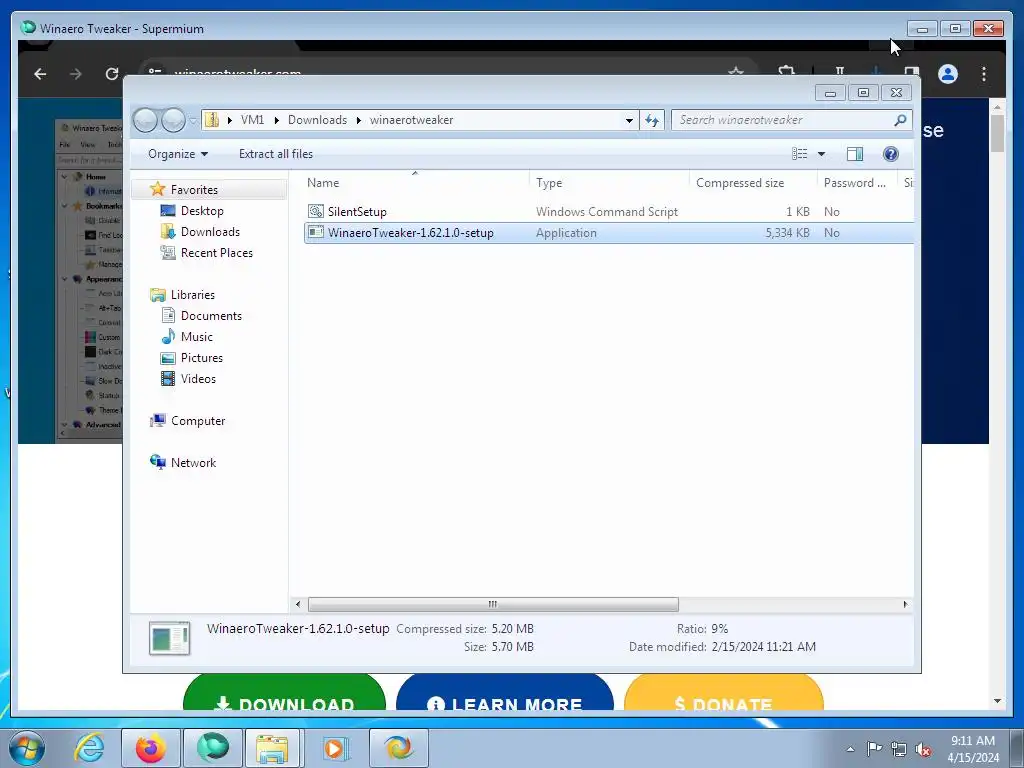This screenshot has width=1024, height=768.
Task: Open Windows Media Player from taskbar
Action: (336, 748)
